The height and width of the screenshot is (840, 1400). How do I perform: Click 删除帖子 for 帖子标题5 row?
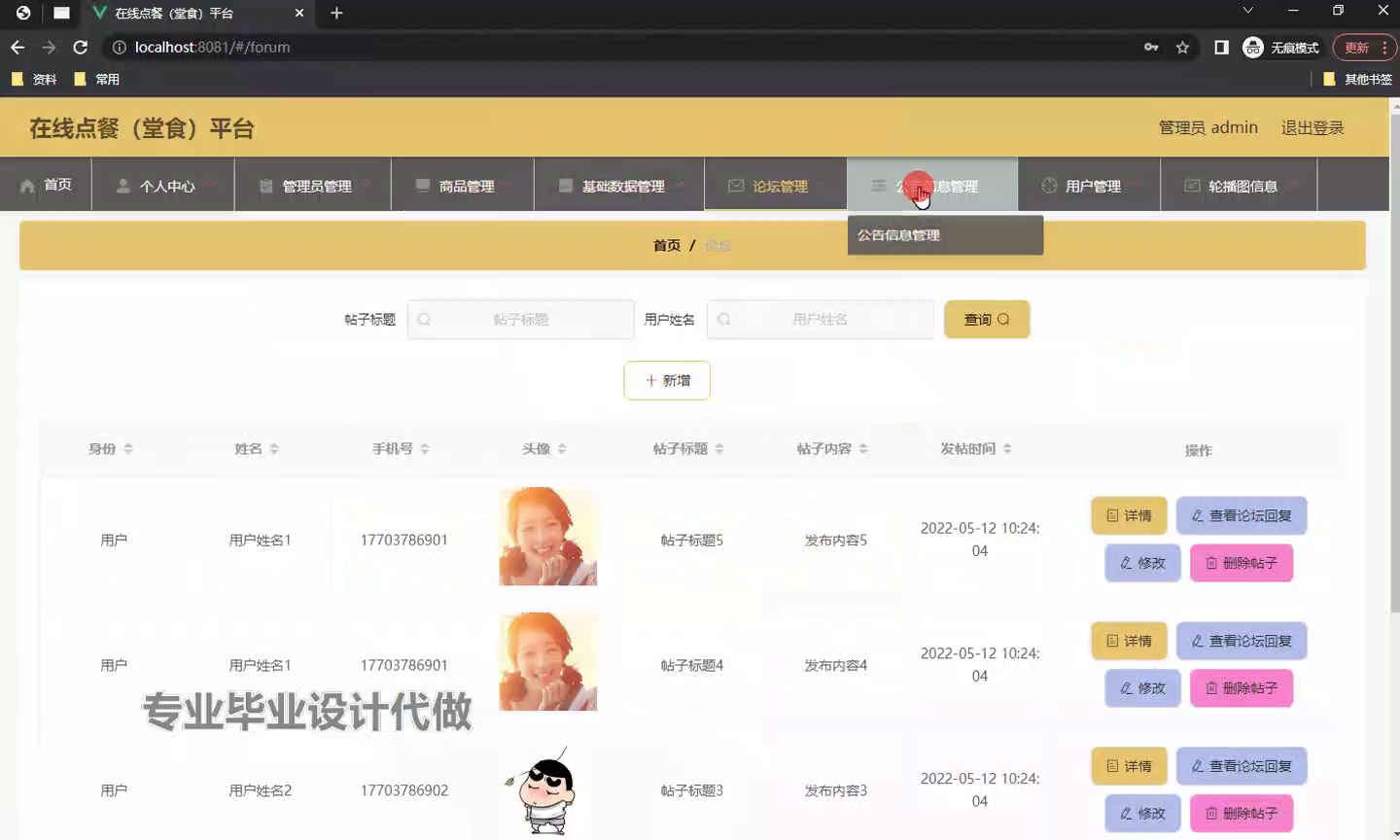[x=1242, y=563]
